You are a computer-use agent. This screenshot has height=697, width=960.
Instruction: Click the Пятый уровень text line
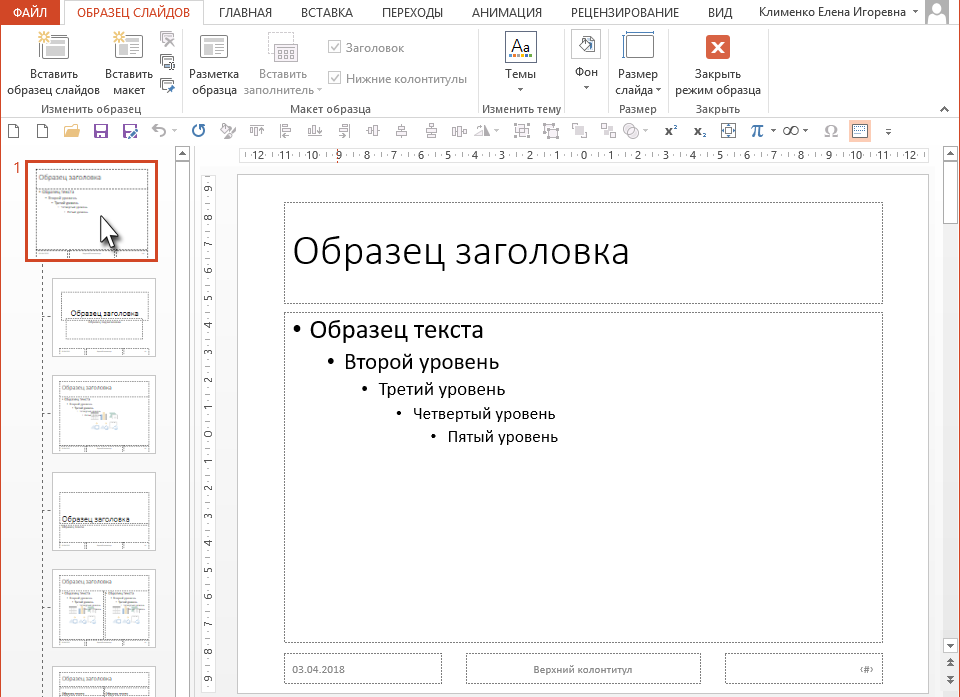[x=503, y=437]
